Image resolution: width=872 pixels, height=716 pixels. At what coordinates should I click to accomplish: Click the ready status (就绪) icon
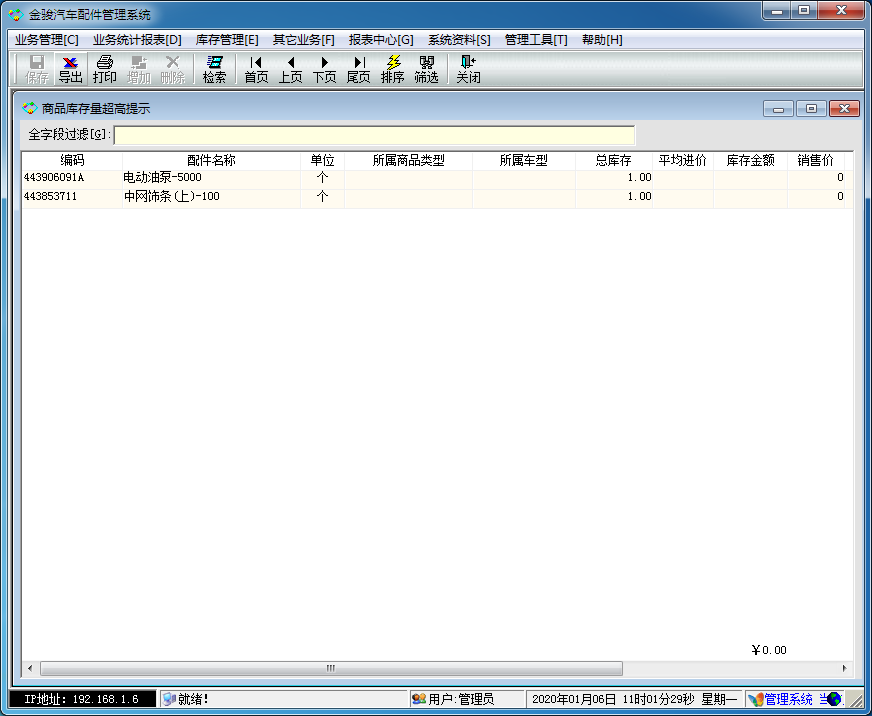coord(169,699)
